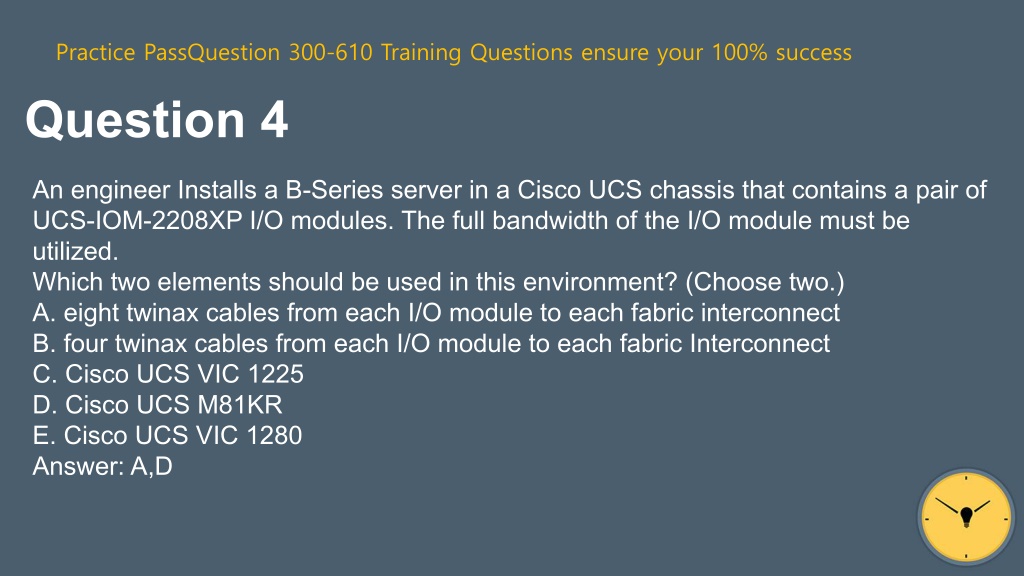Click the word 'utilized.' in the question
Screen dimensions: 1024x576
pyautogui.click(x=75, y=251)
